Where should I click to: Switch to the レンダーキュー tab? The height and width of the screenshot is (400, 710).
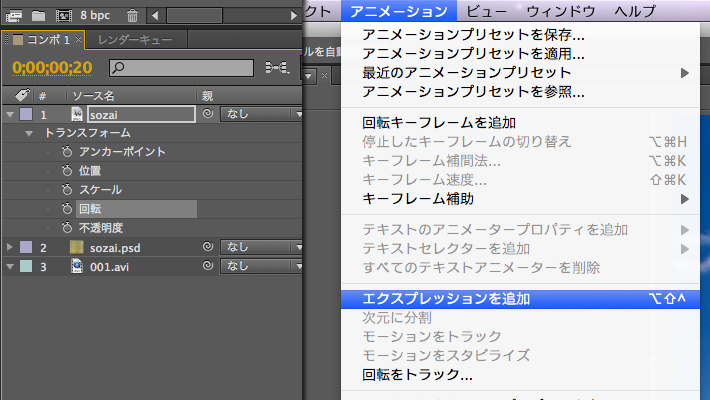(134, 41)
